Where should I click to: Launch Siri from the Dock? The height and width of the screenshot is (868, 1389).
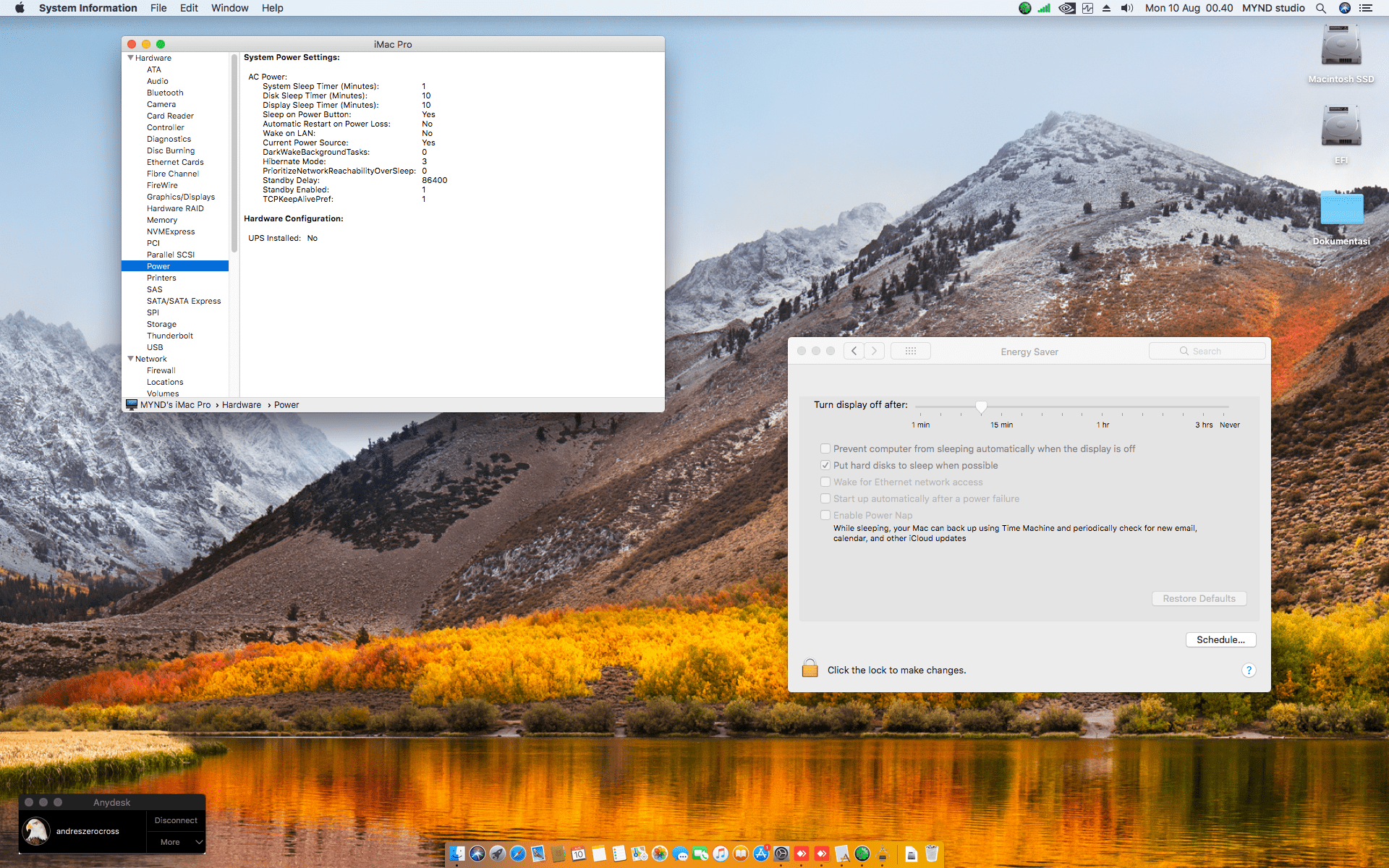click(x=477, y=854)
